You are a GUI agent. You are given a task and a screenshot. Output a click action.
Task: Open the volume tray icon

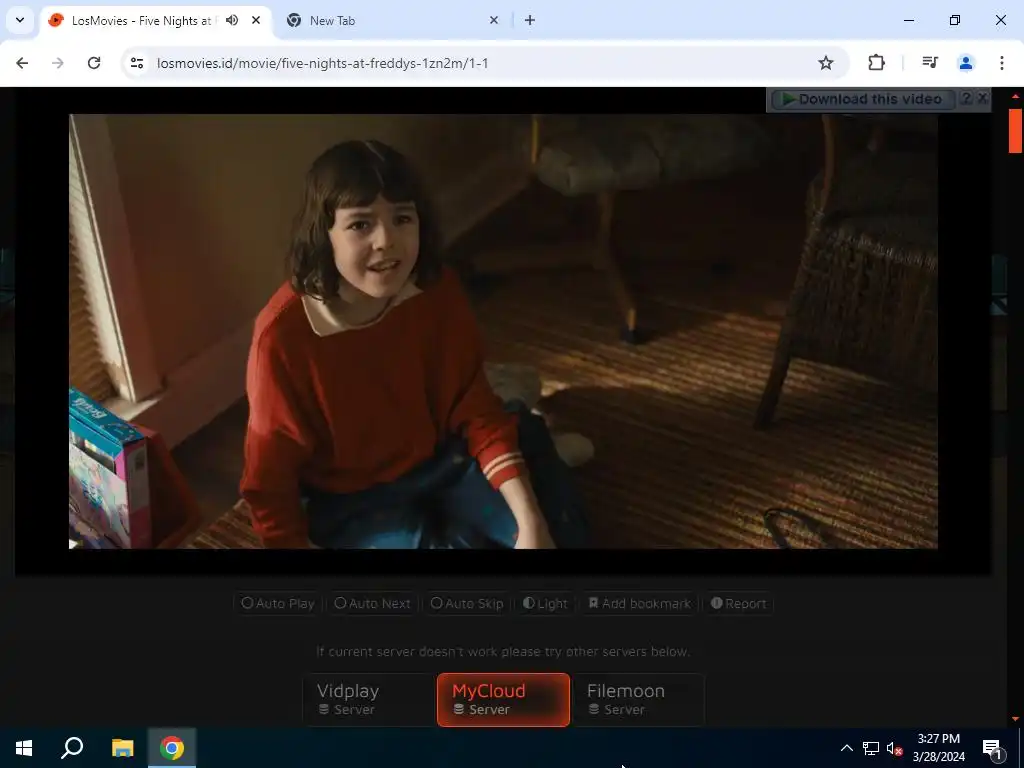point(894,748)
